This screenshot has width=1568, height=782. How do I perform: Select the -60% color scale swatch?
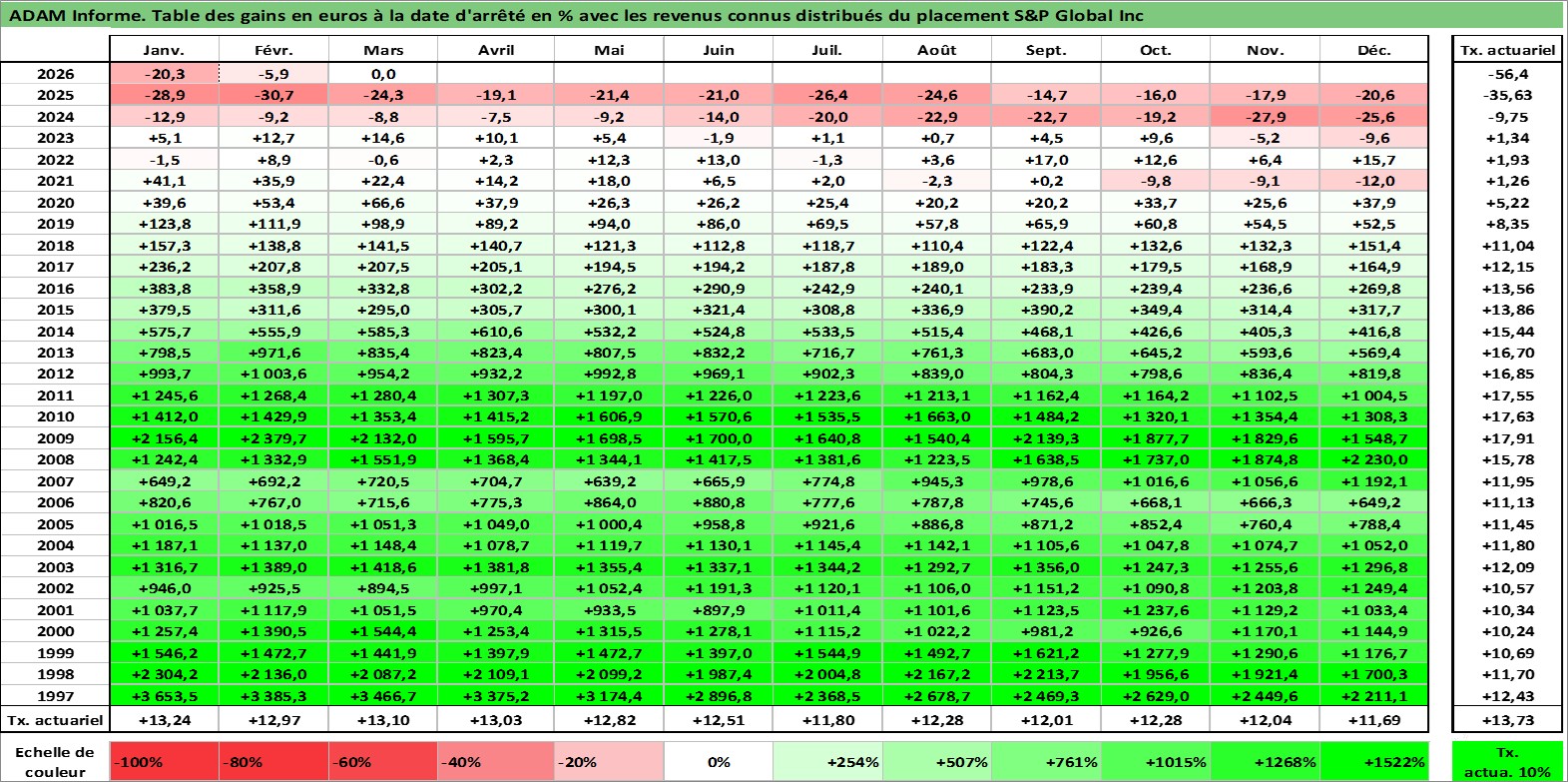point(383,761)
